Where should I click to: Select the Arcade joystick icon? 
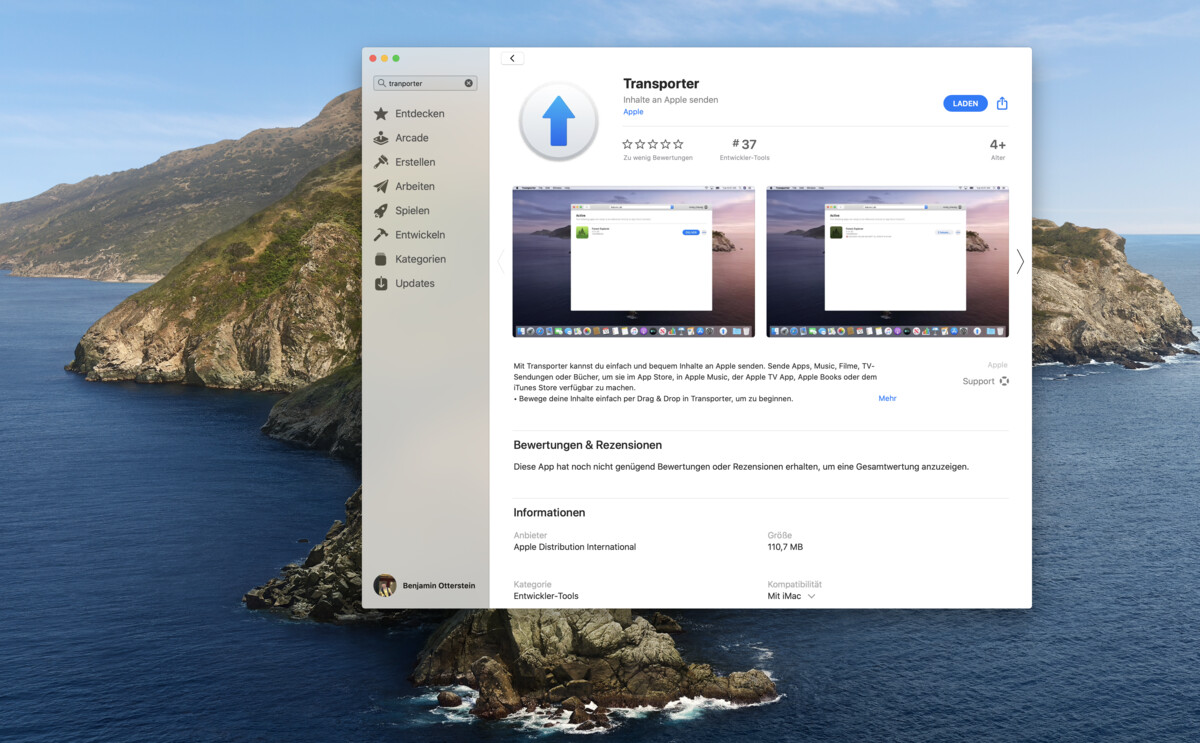point(383,137)
